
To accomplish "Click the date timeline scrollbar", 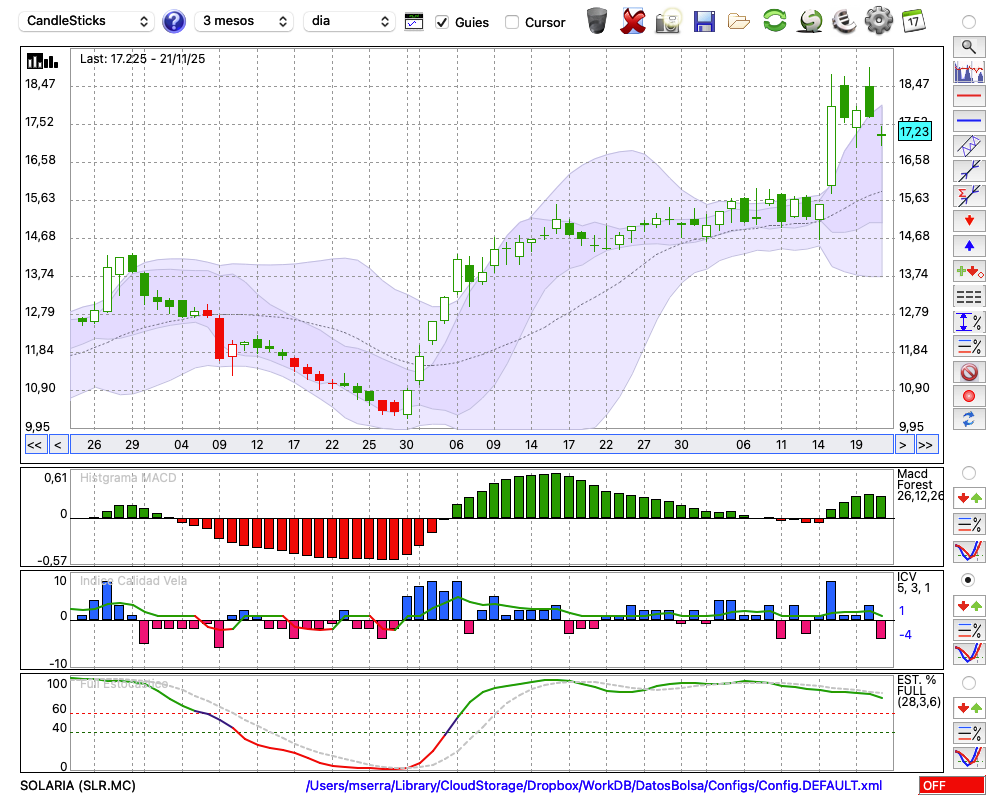I will (480, 445).
